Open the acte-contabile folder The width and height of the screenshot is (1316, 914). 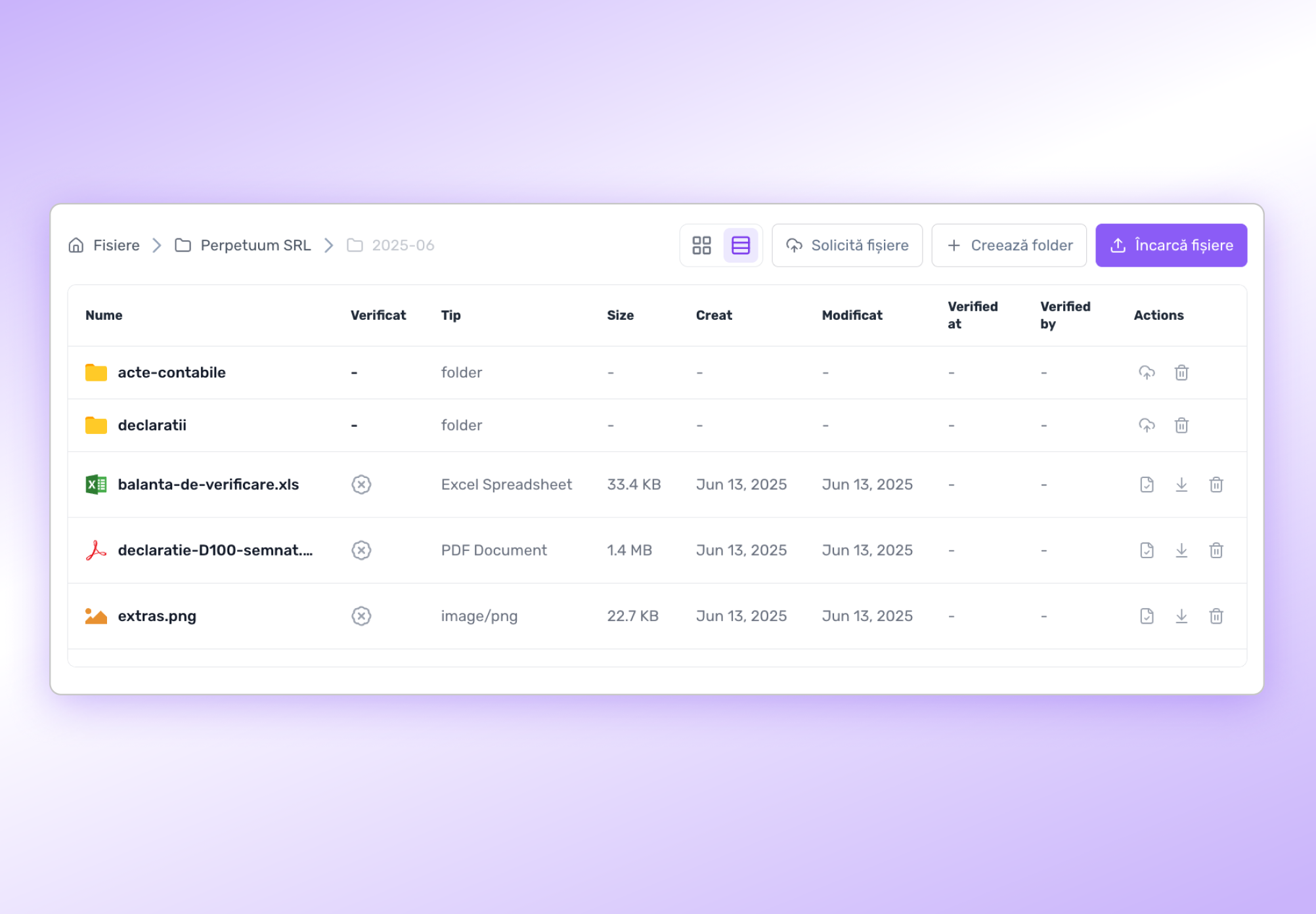click(171, 372)
